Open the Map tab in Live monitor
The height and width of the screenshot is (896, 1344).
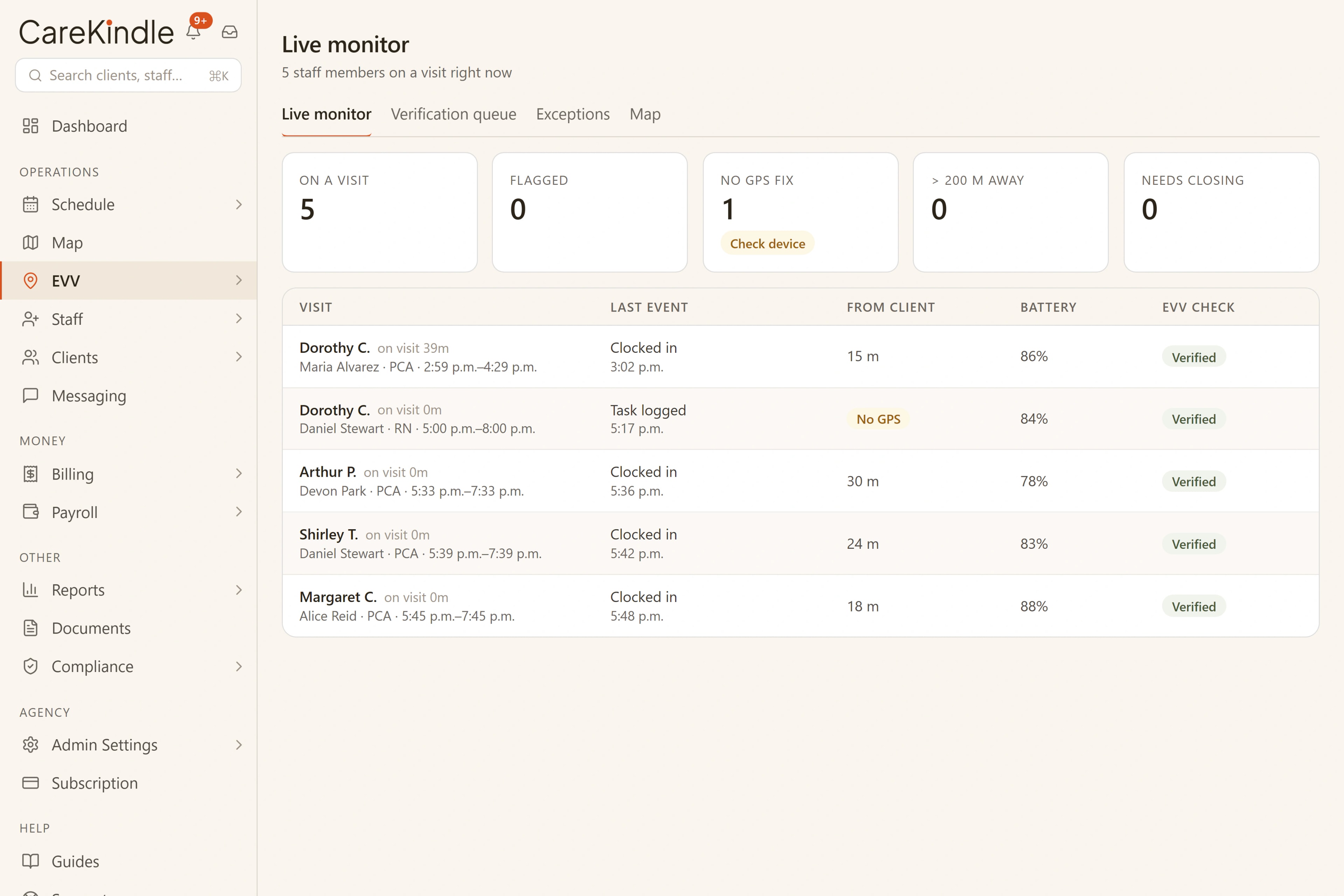645,114
